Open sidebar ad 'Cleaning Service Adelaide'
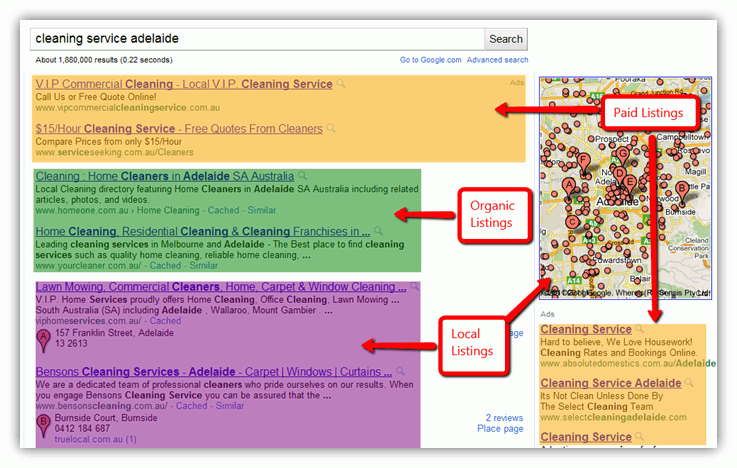 point(611,383)
